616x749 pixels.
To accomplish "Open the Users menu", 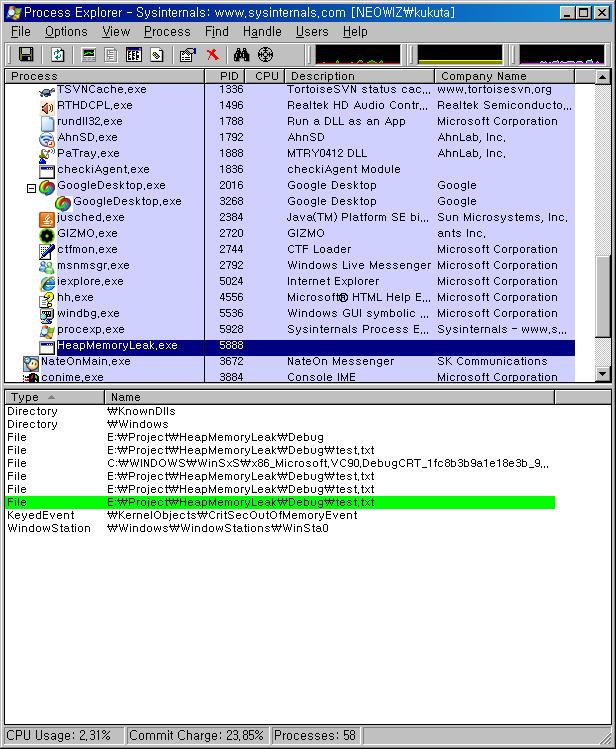I will pos(312,32).
